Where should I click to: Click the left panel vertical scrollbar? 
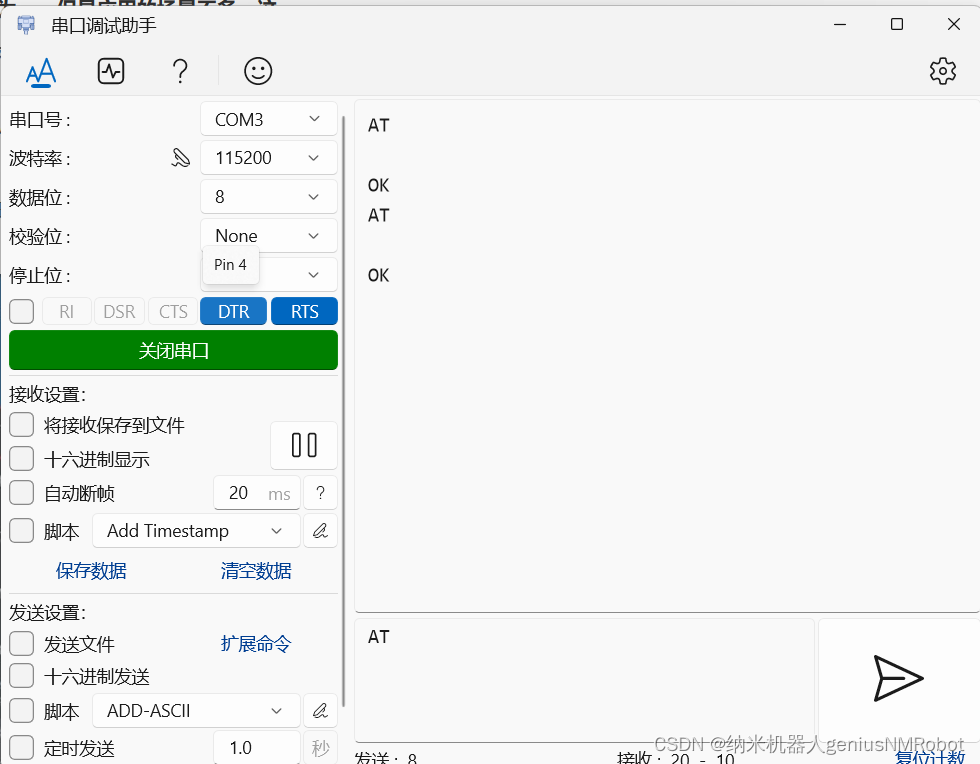tap(344, 413)
